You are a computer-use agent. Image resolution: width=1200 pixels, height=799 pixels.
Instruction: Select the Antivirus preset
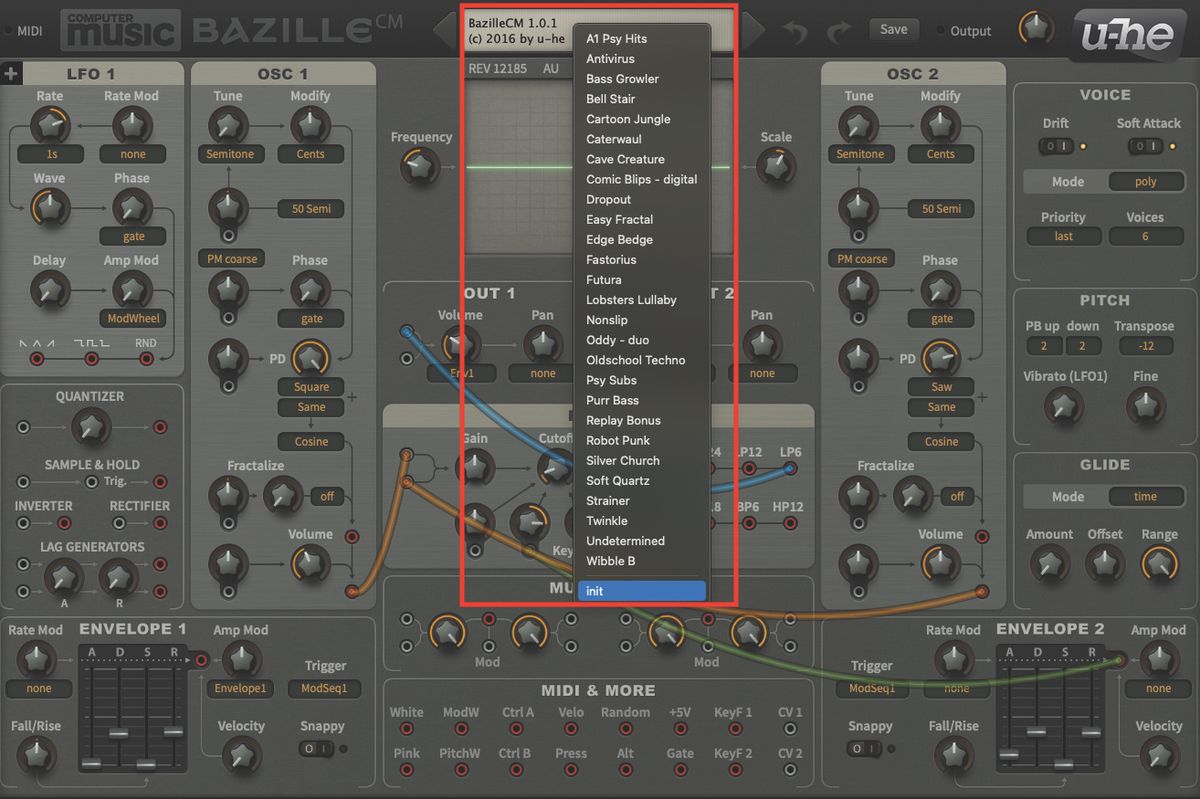click(x=612, y=58)
